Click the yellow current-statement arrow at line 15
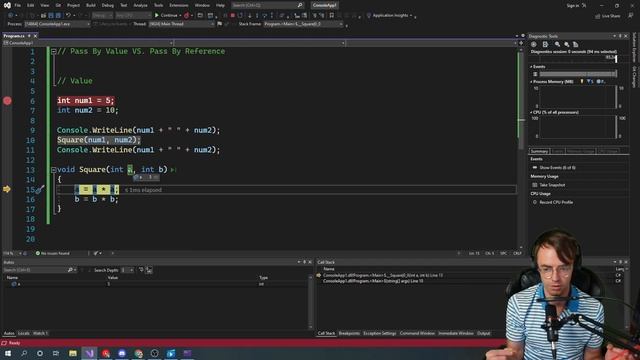This screenshot has width=640, height=360. [x=7, y=189]
